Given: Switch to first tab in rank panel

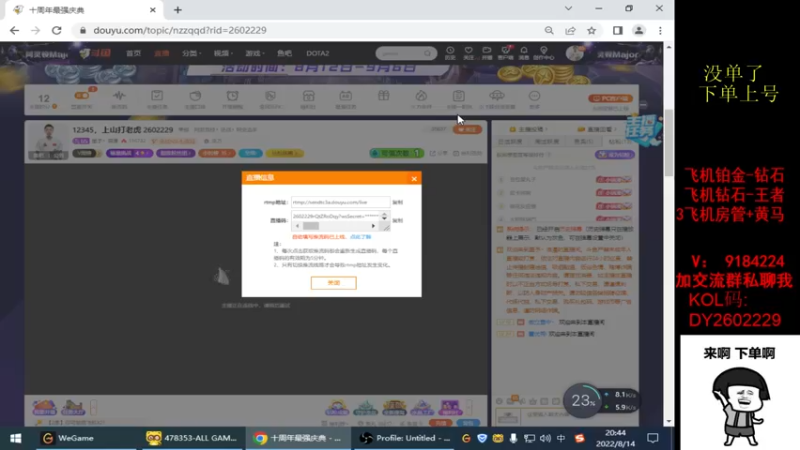Looking at the screenshot, I should tap(510, 141).
